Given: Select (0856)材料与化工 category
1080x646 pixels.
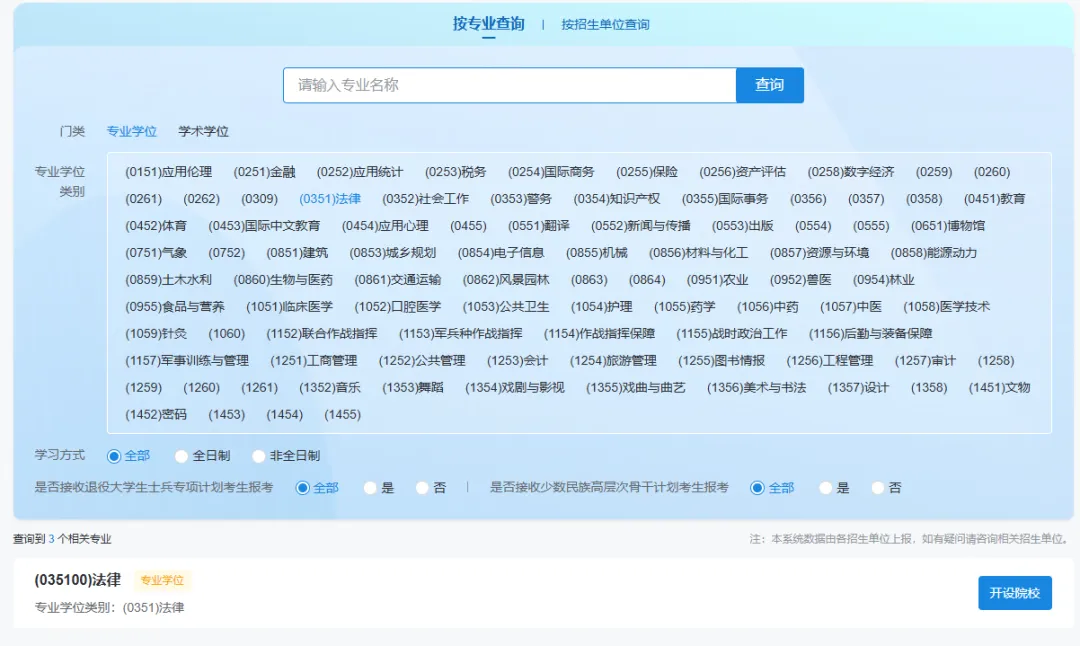Looking at the screenshot, I should pos(698,253).
